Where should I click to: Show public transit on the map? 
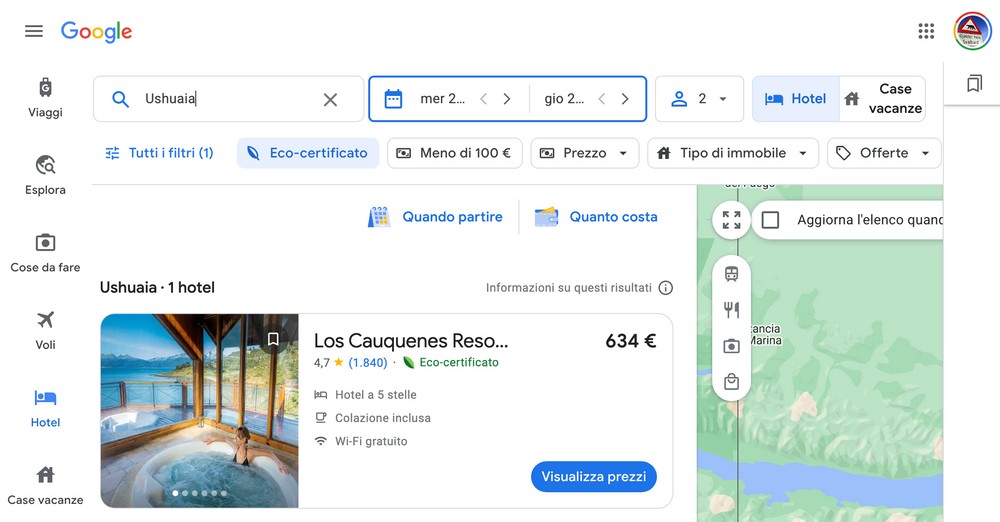pos(732,274)
